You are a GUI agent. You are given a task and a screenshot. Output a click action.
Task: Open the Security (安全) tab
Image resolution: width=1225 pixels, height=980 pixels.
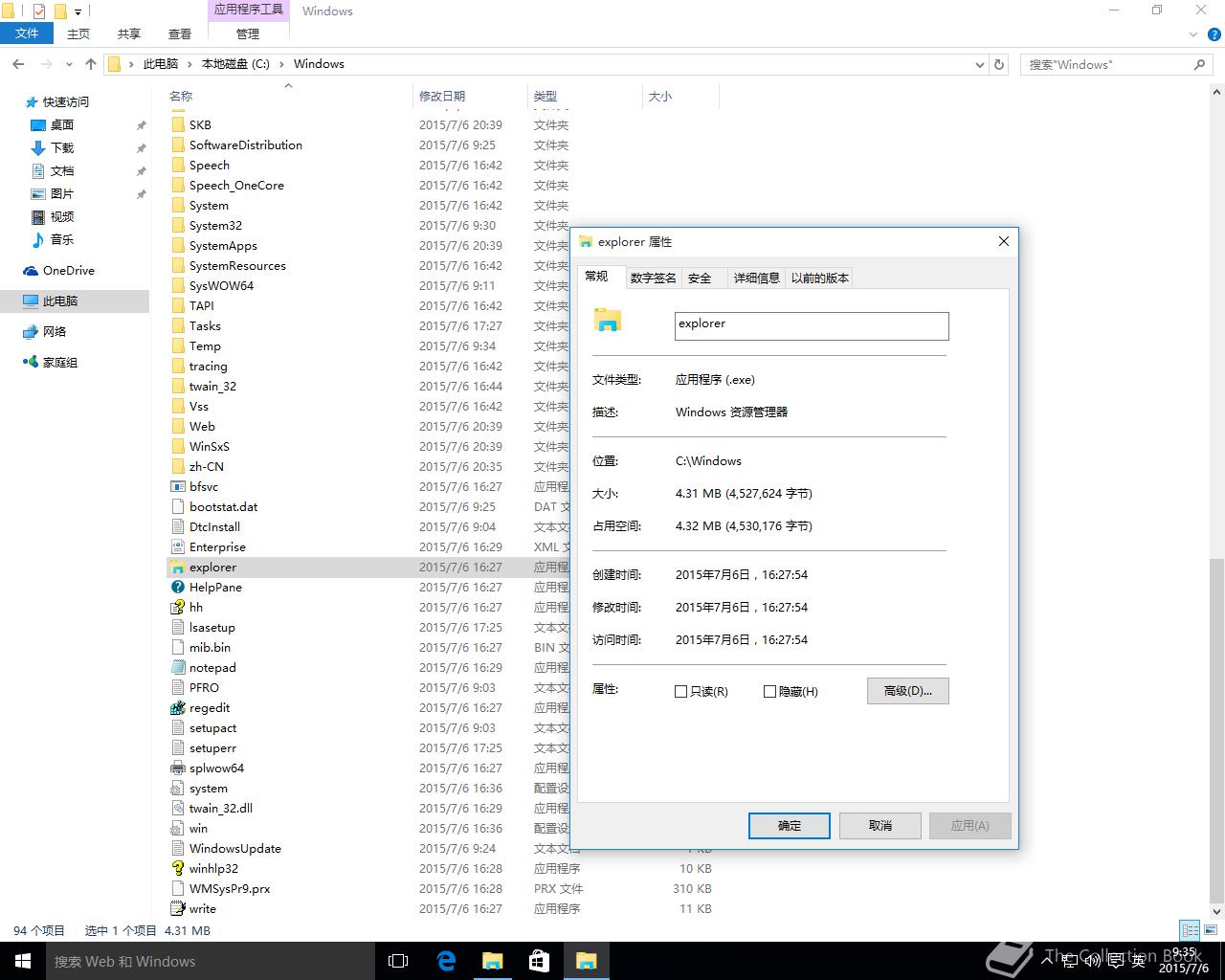[700, 278]
